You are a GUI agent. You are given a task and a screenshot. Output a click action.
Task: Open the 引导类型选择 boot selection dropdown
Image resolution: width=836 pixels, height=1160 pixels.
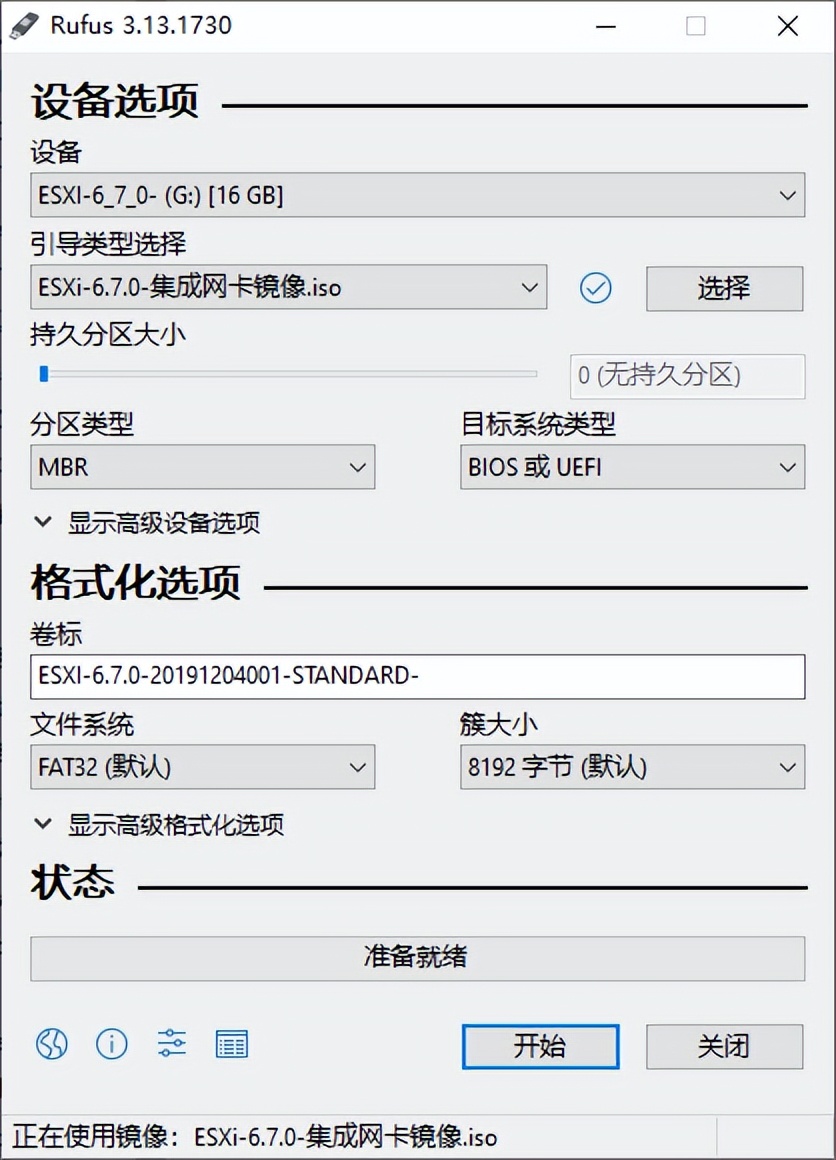click(288, 287)
